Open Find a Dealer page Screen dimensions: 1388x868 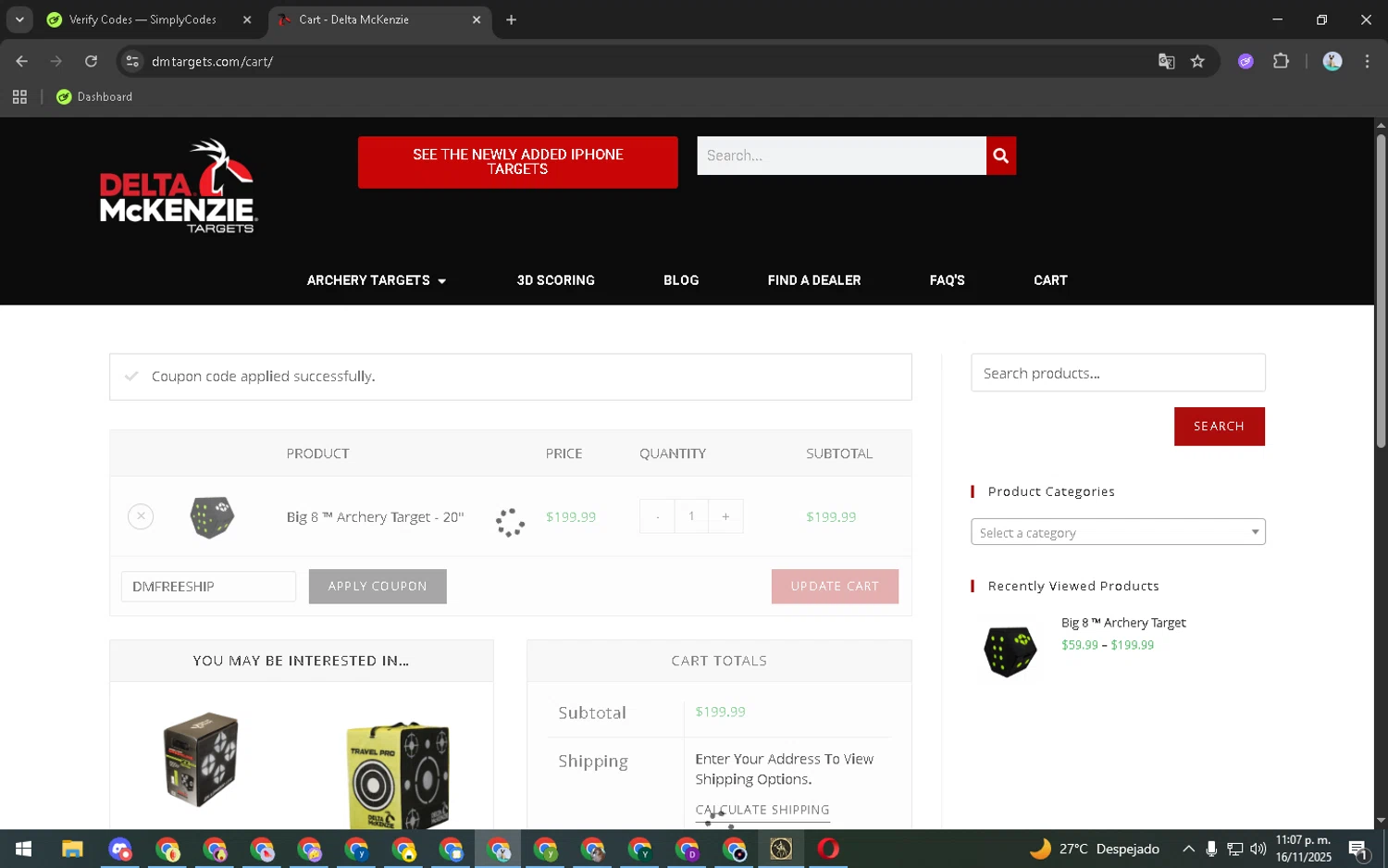tap(814, 280)
